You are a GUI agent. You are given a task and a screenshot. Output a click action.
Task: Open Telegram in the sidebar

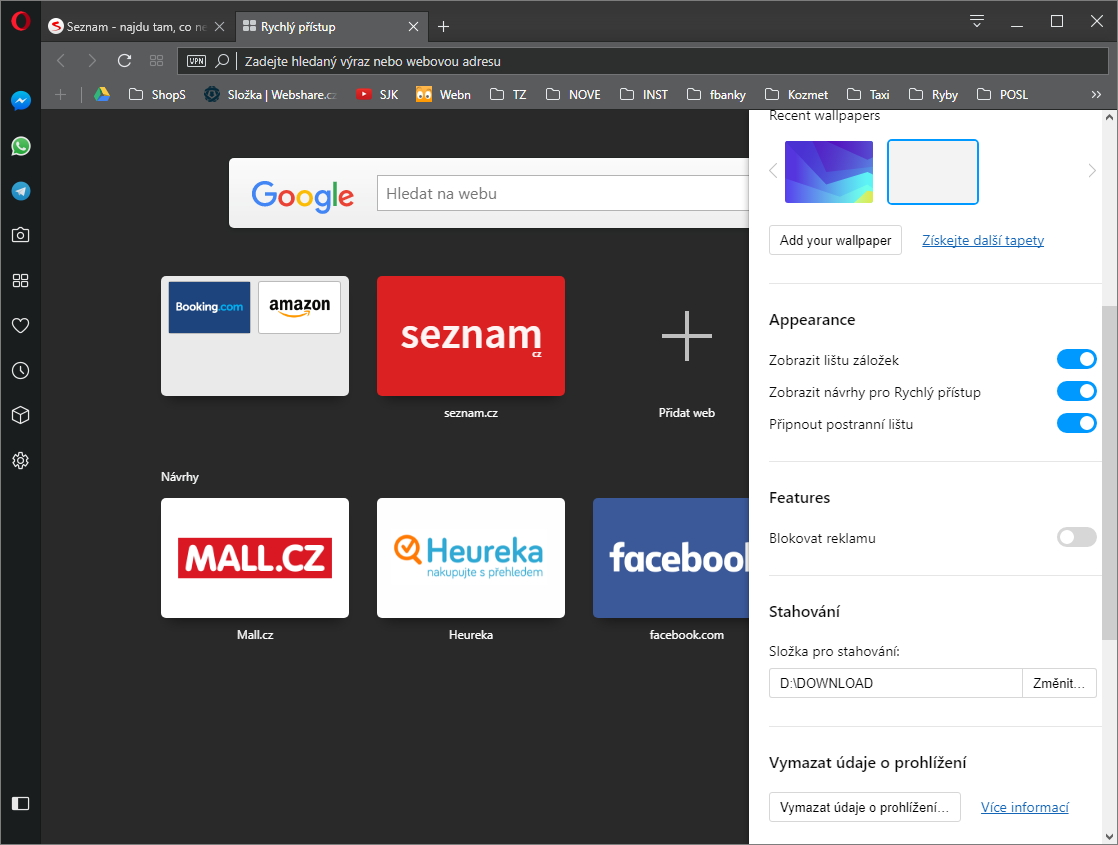coord(21,191)
